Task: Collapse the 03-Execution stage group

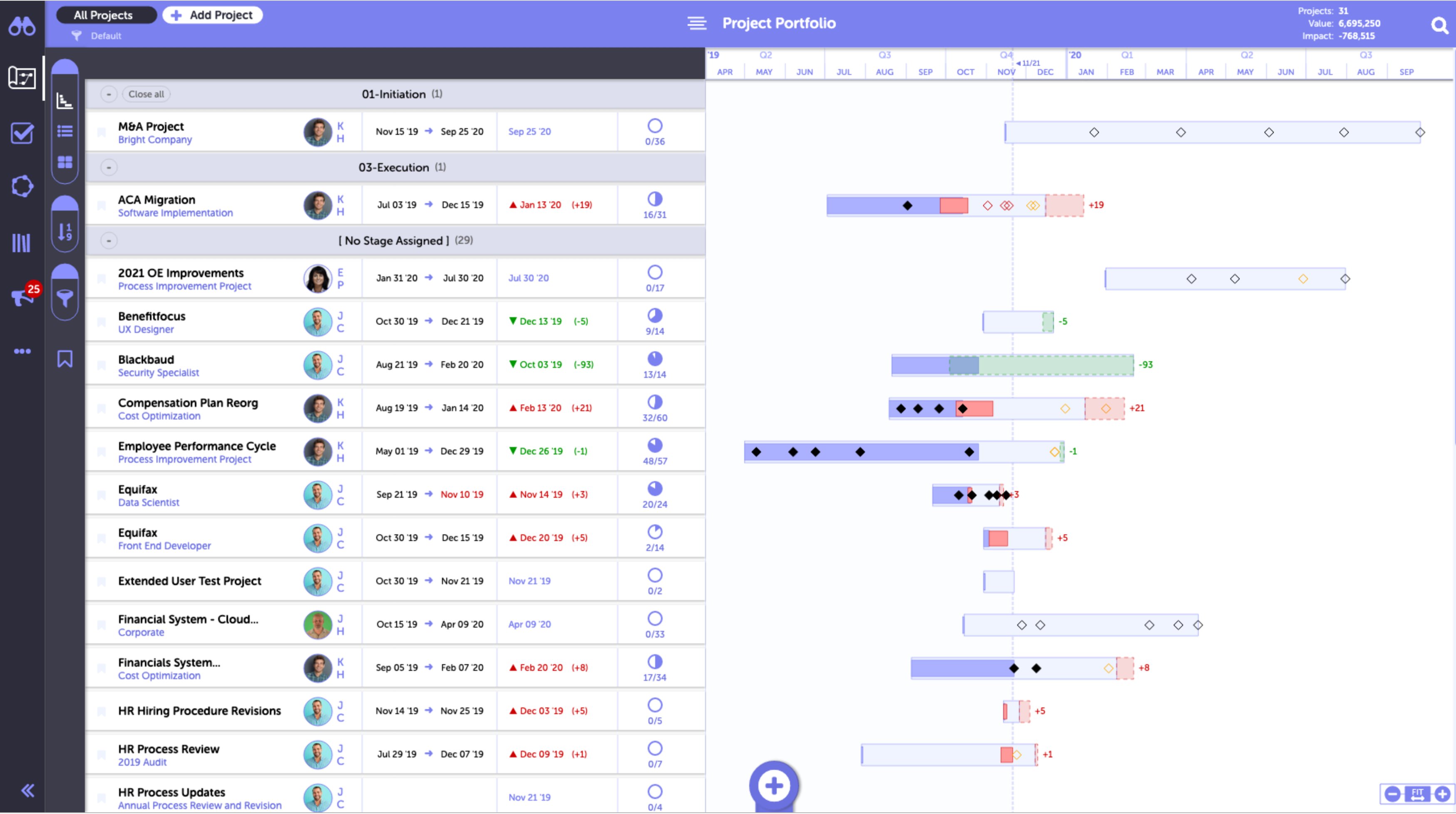Action: (x=109, y=167)
